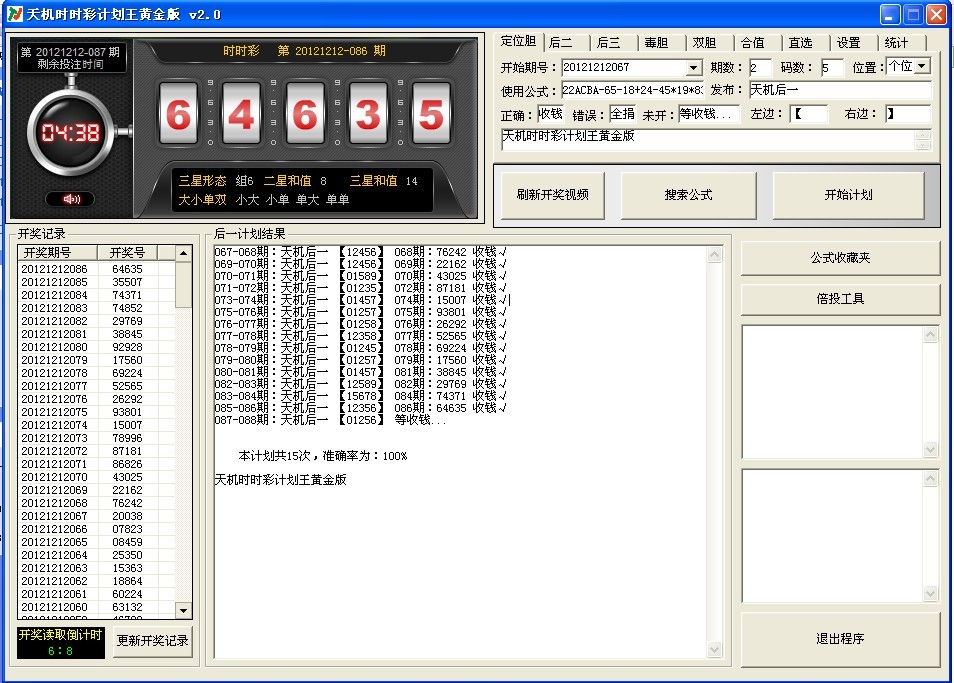
Task: Click the 开奖期号 column header
Action: pyautogui.click(x=58, y=252)
